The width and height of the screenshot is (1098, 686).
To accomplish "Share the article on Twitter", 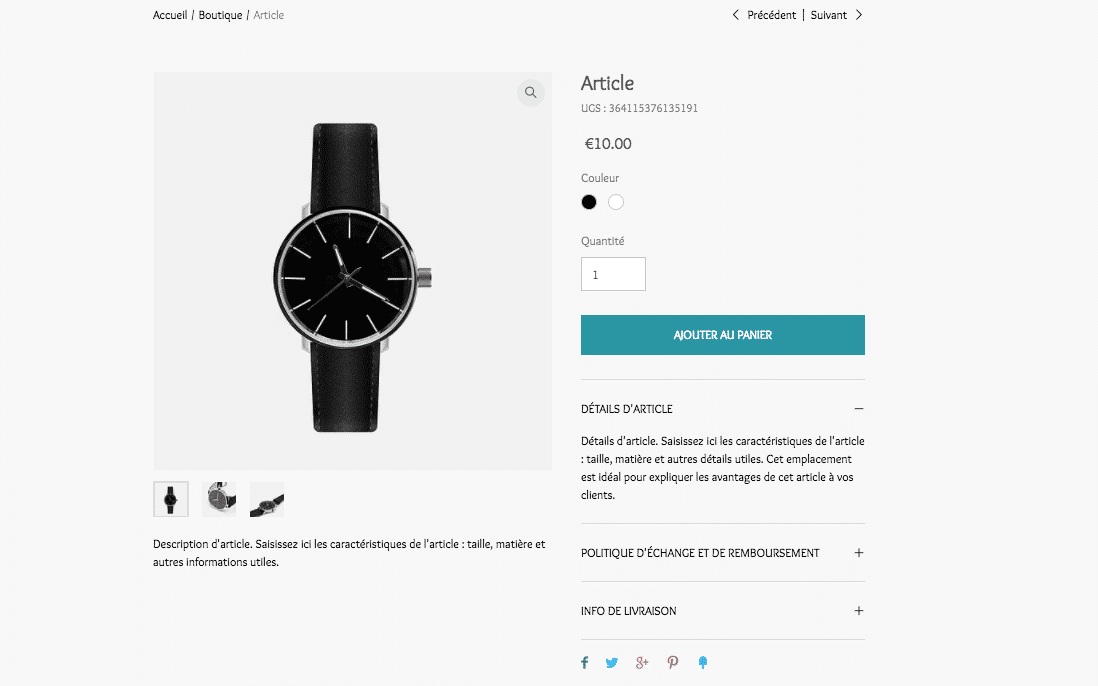I will tap(612, 662).
